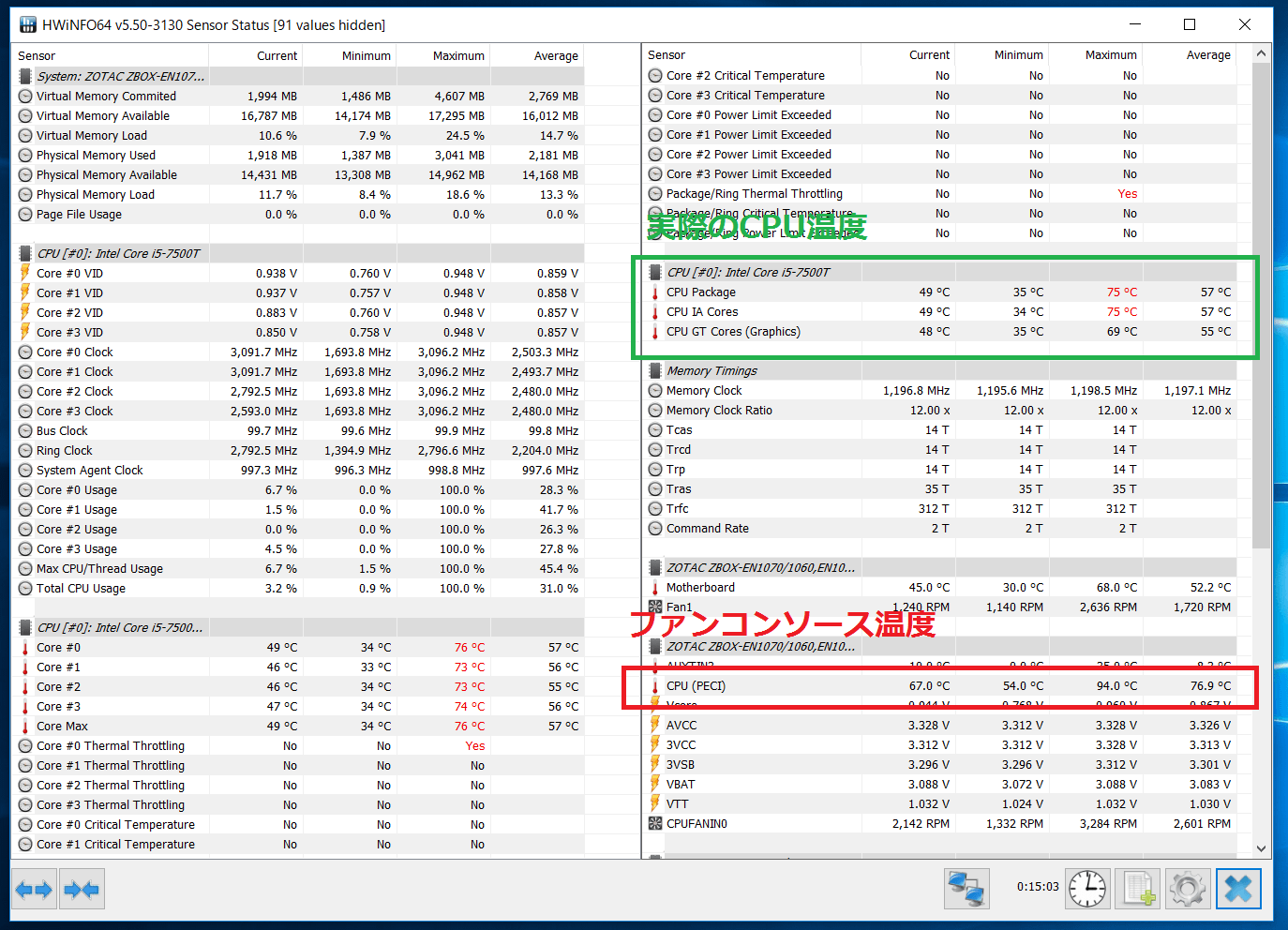The height and width of the screenshot is (930, 1288).
Task: Click the right panel Sensor column header
Action: coord(751,54)
